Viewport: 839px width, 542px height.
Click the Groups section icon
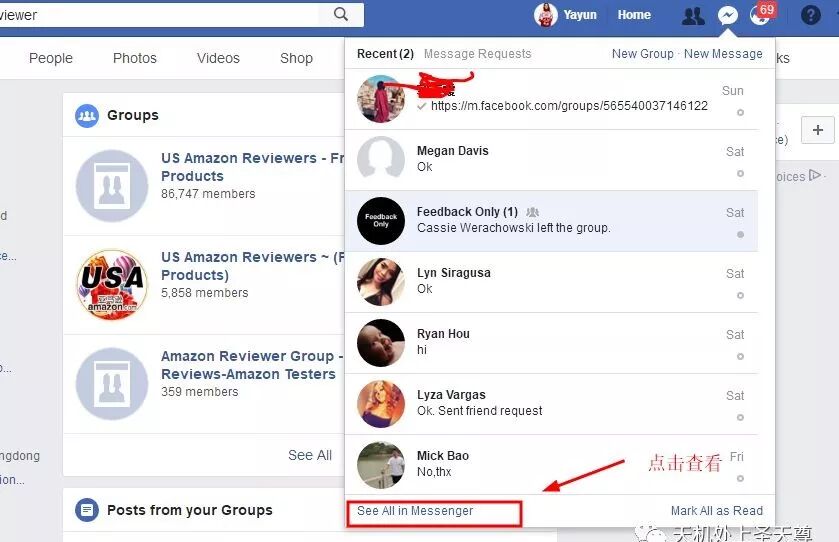(87, 115)
